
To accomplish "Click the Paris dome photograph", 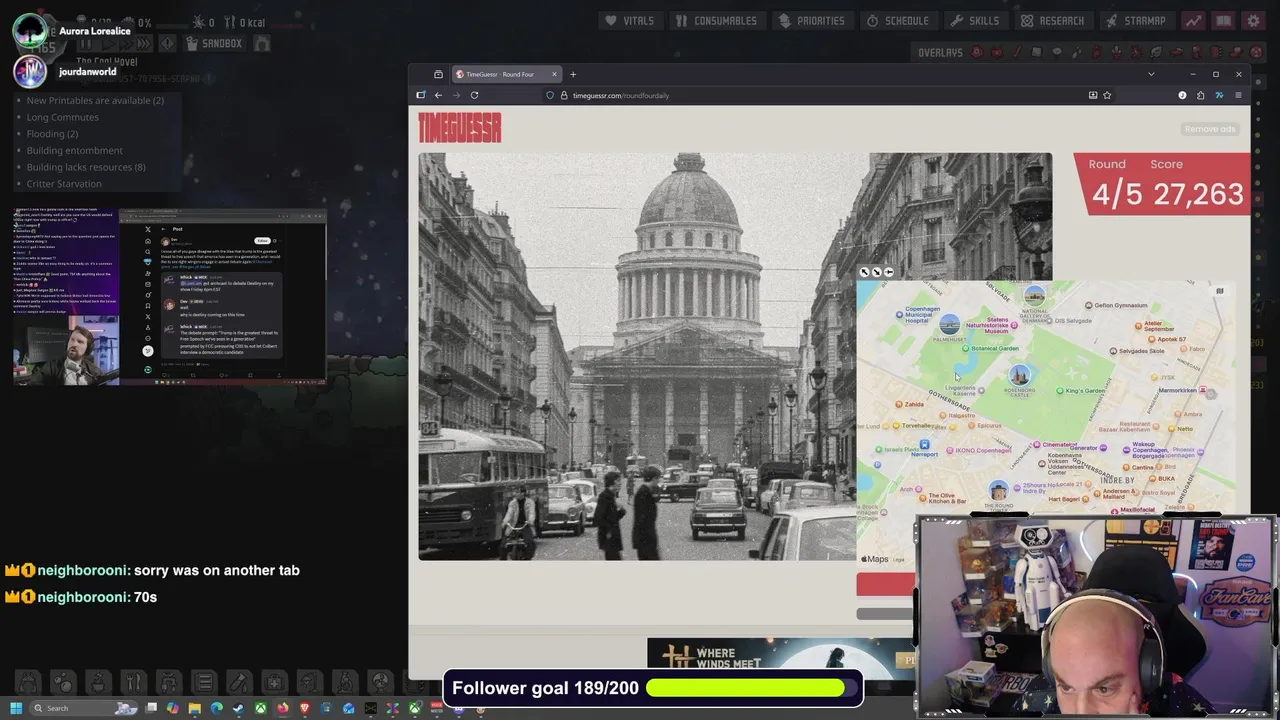I will pos(637,356).
